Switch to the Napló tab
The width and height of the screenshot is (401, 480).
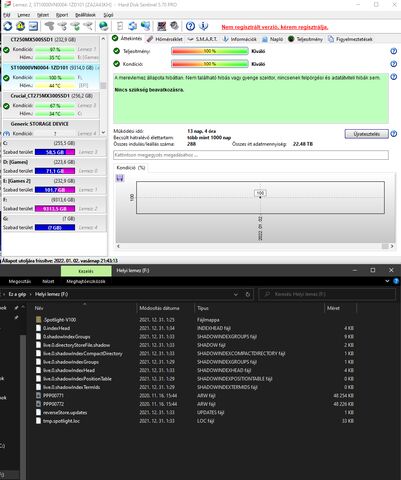coord(273,39)
